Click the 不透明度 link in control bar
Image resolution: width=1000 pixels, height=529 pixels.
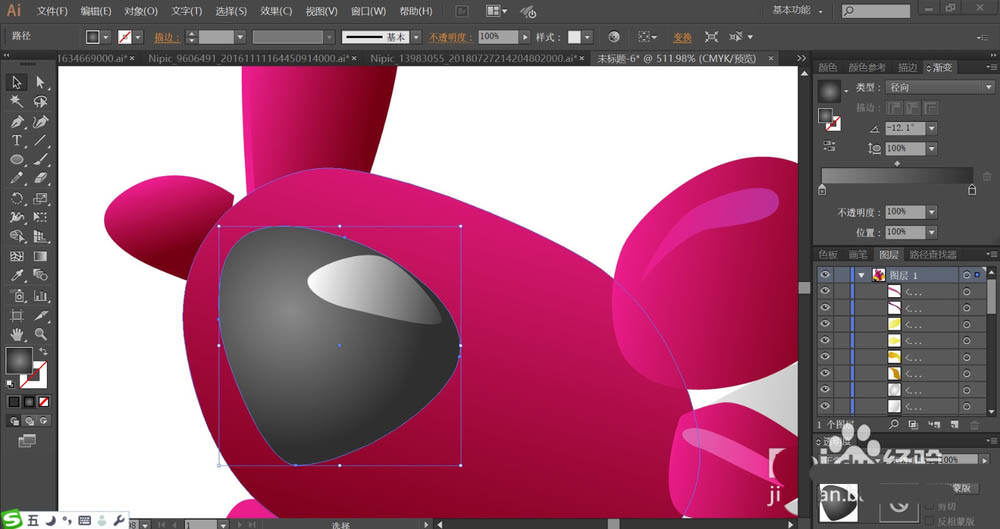point(450,38)
